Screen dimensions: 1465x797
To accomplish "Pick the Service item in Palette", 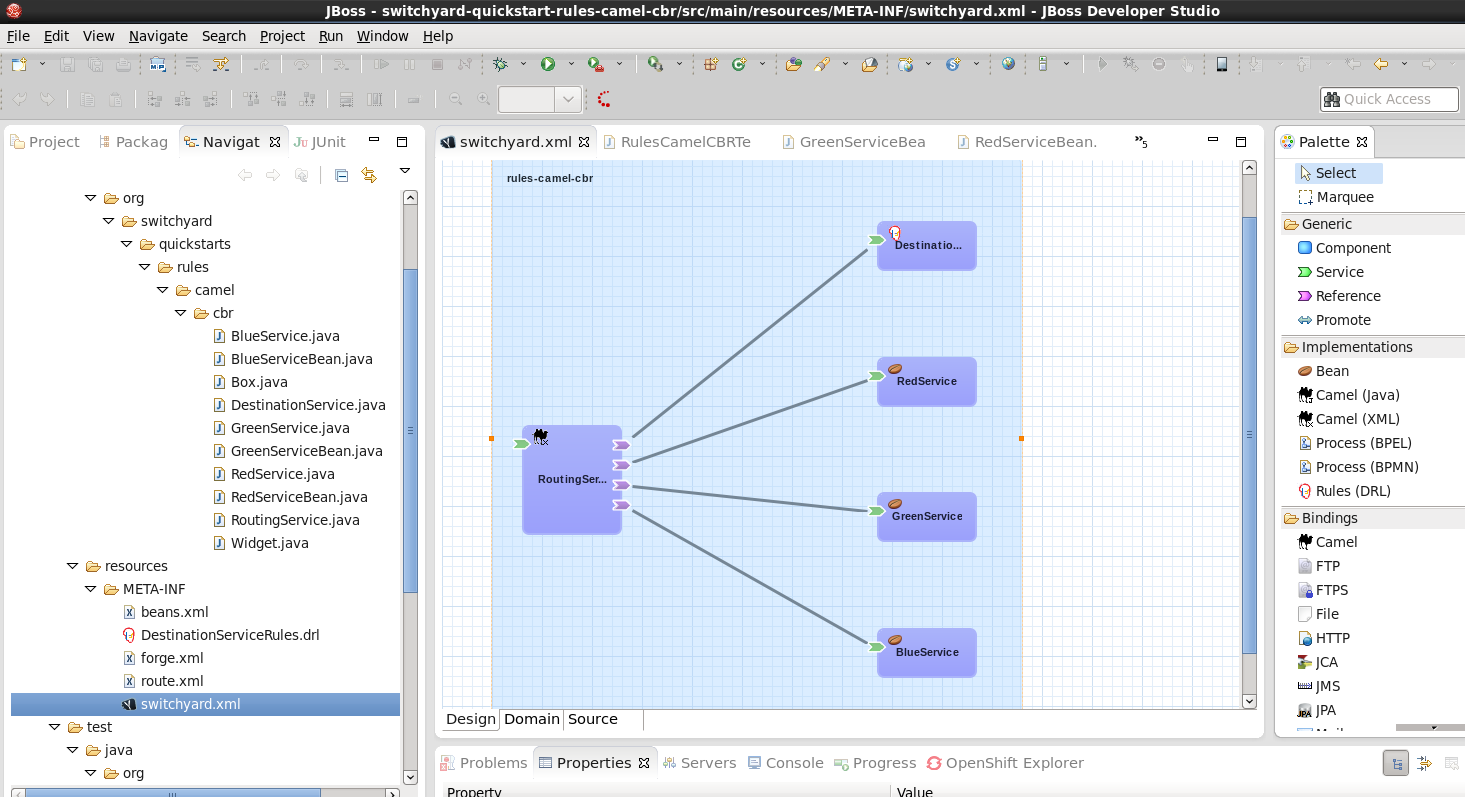I will point(1330,272).
